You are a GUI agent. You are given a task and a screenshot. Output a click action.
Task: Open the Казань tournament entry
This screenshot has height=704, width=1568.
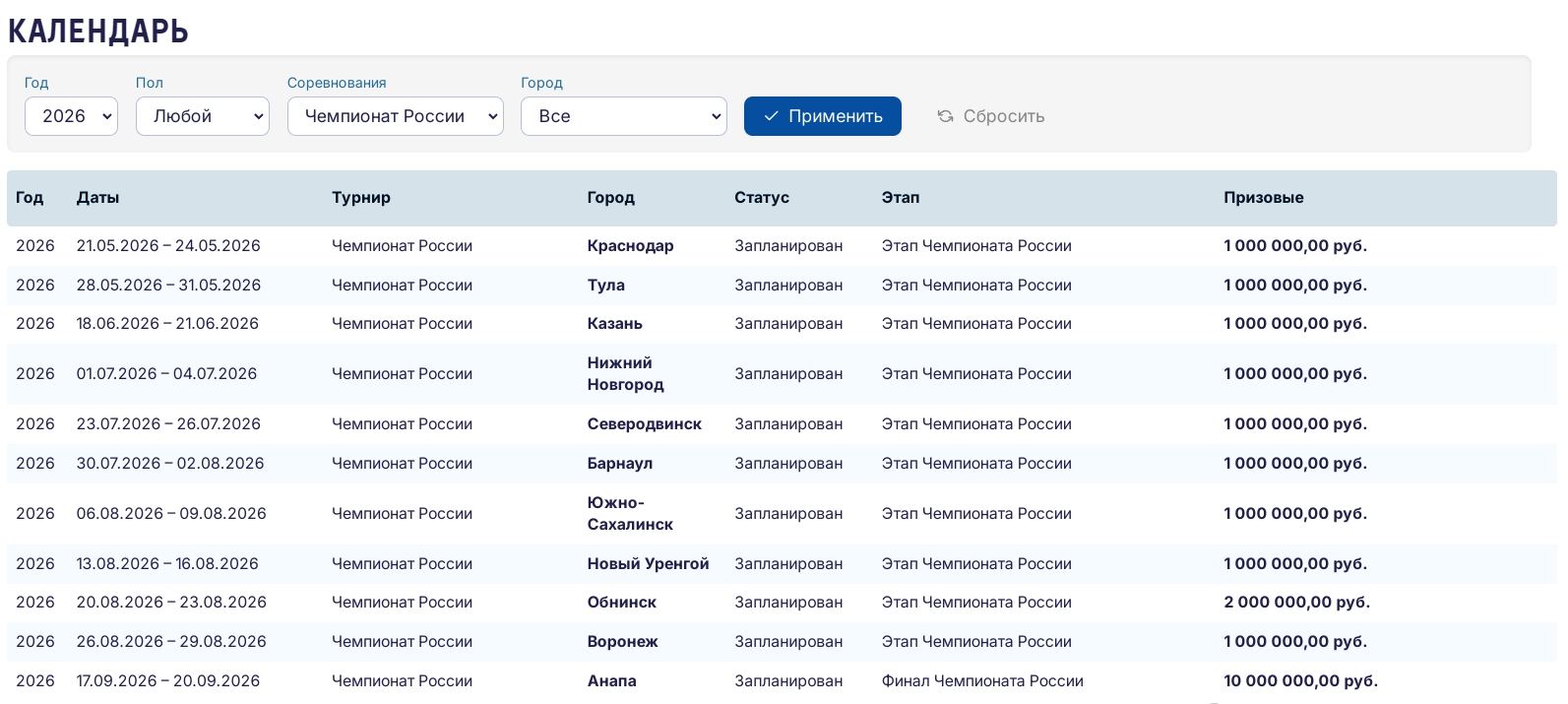tap(614, 324)
